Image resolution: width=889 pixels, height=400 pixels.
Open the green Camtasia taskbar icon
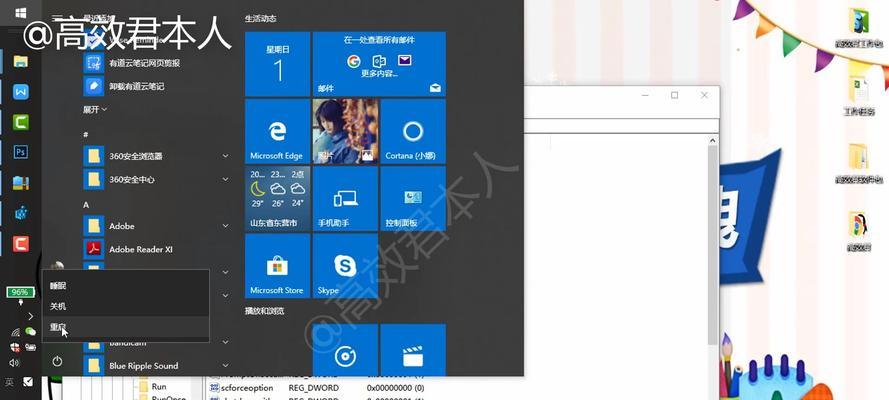(x=20, y=122)
